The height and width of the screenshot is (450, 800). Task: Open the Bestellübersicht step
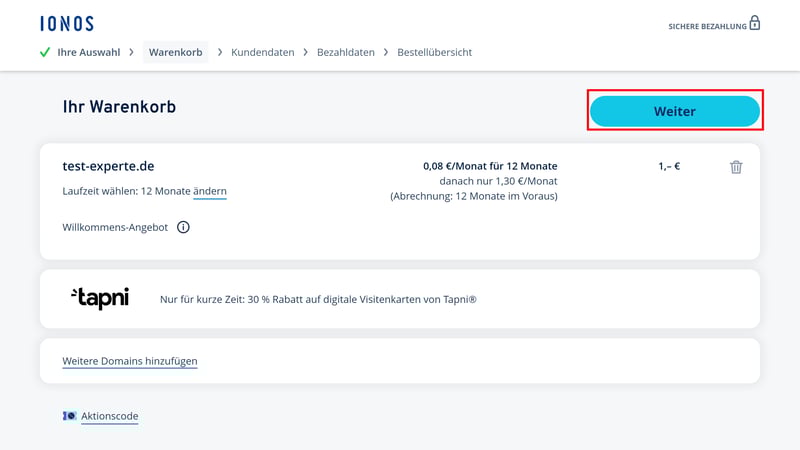(x=434, y=52)
